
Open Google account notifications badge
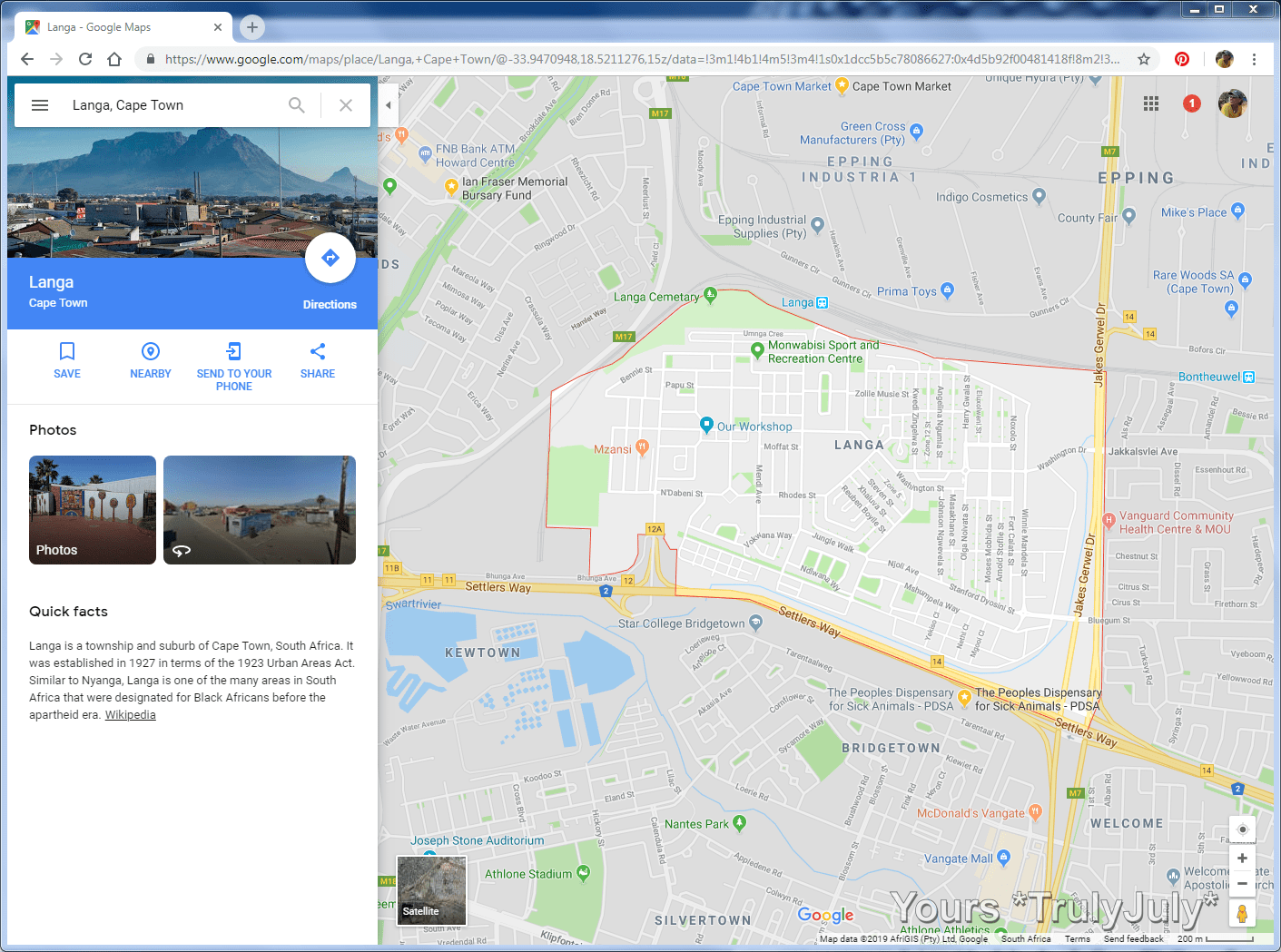pyautogui.click(x=1191, y=103)
